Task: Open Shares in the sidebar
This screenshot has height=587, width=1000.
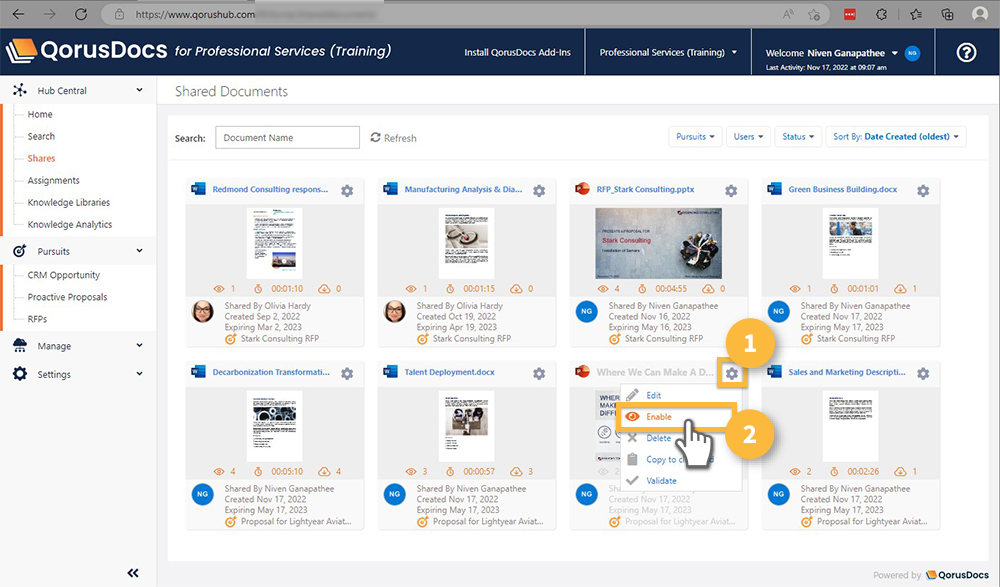Action: point(41,158)
